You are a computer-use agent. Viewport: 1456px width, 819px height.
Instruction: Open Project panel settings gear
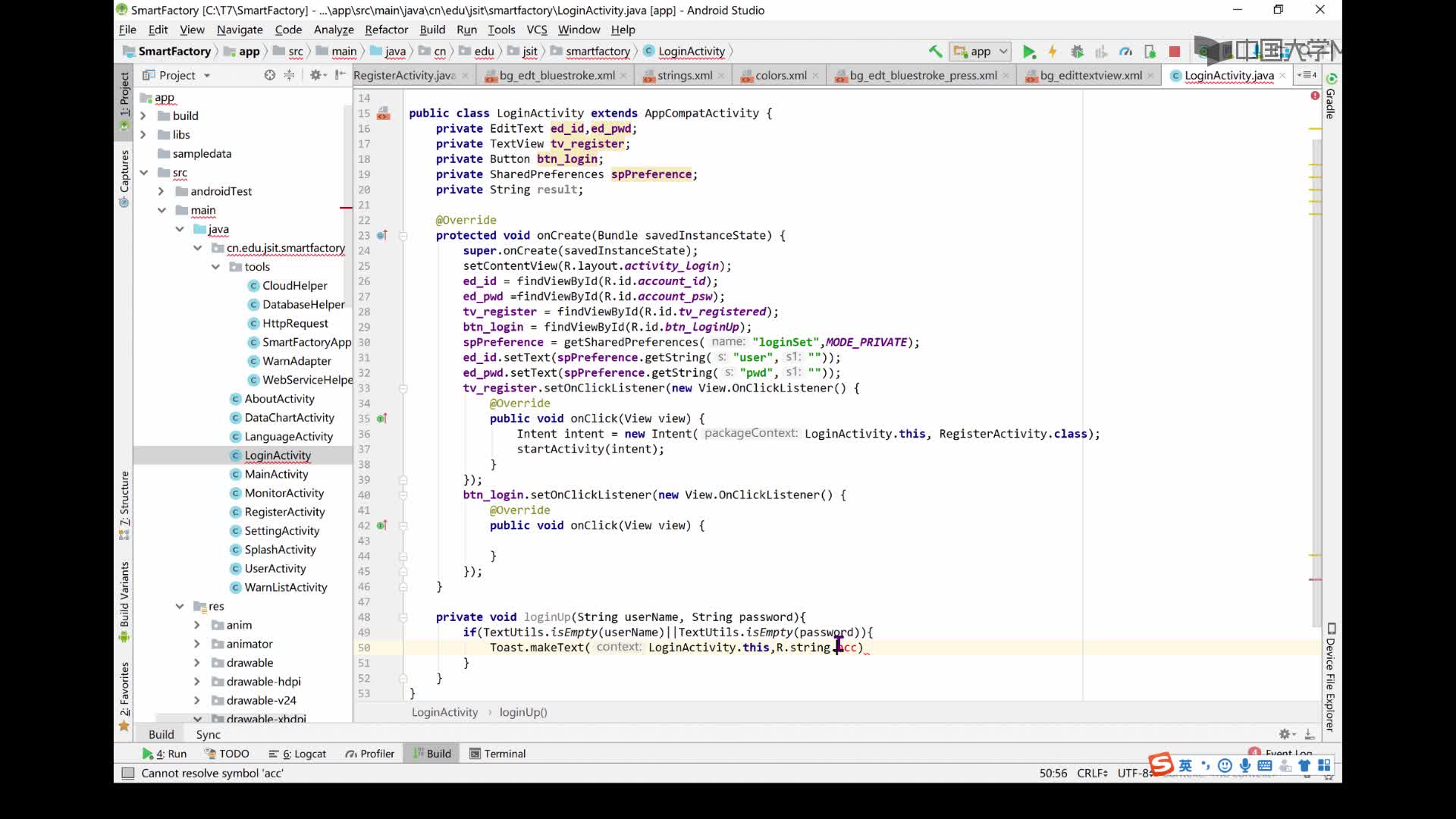pyautogui.click(x=317, y=75)
